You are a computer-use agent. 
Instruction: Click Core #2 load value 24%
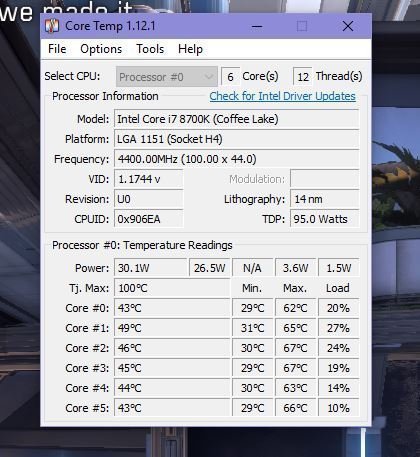pyautogui.click(x=339, y=348)
